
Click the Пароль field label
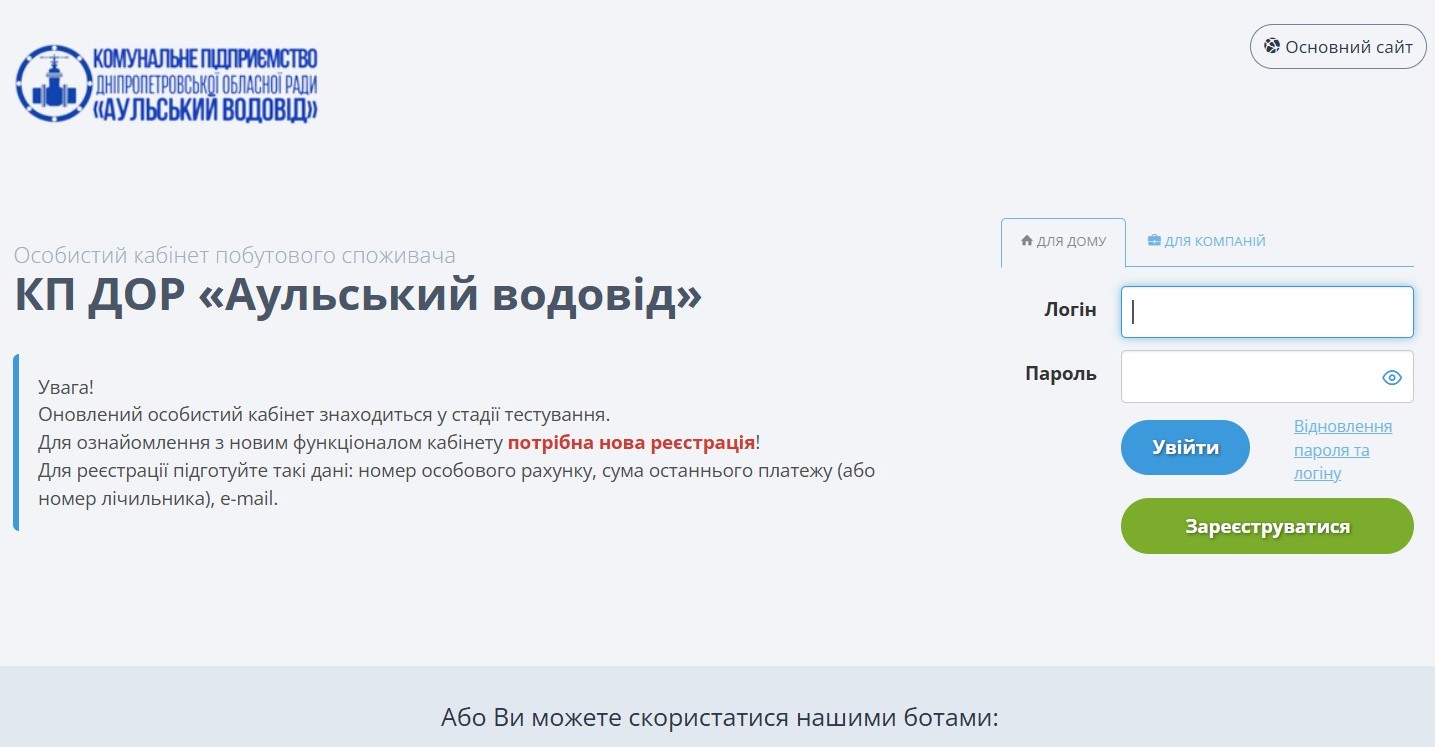coord(1061,374)
